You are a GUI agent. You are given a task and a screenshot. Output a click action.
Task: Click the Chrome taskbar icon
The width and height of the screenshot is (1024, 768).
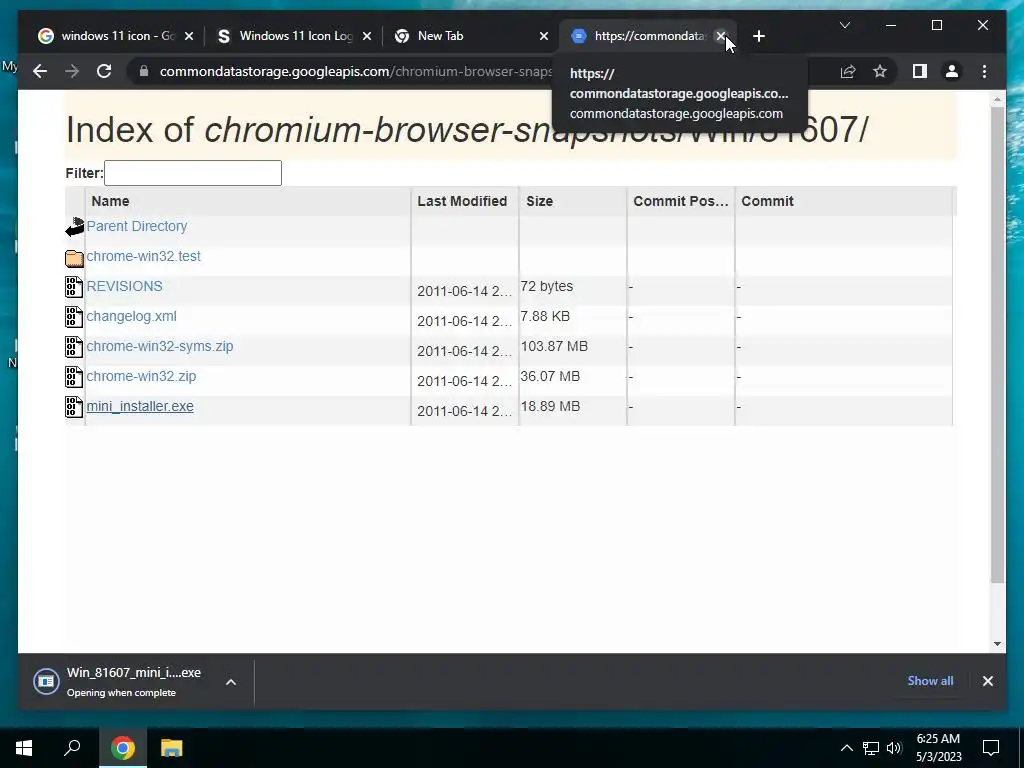tap(123, 748)
